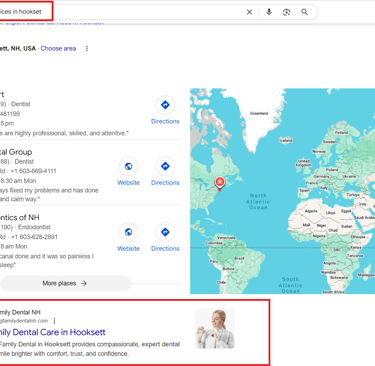Open the Dental Care in Hooksett result link

click(52, 332)
